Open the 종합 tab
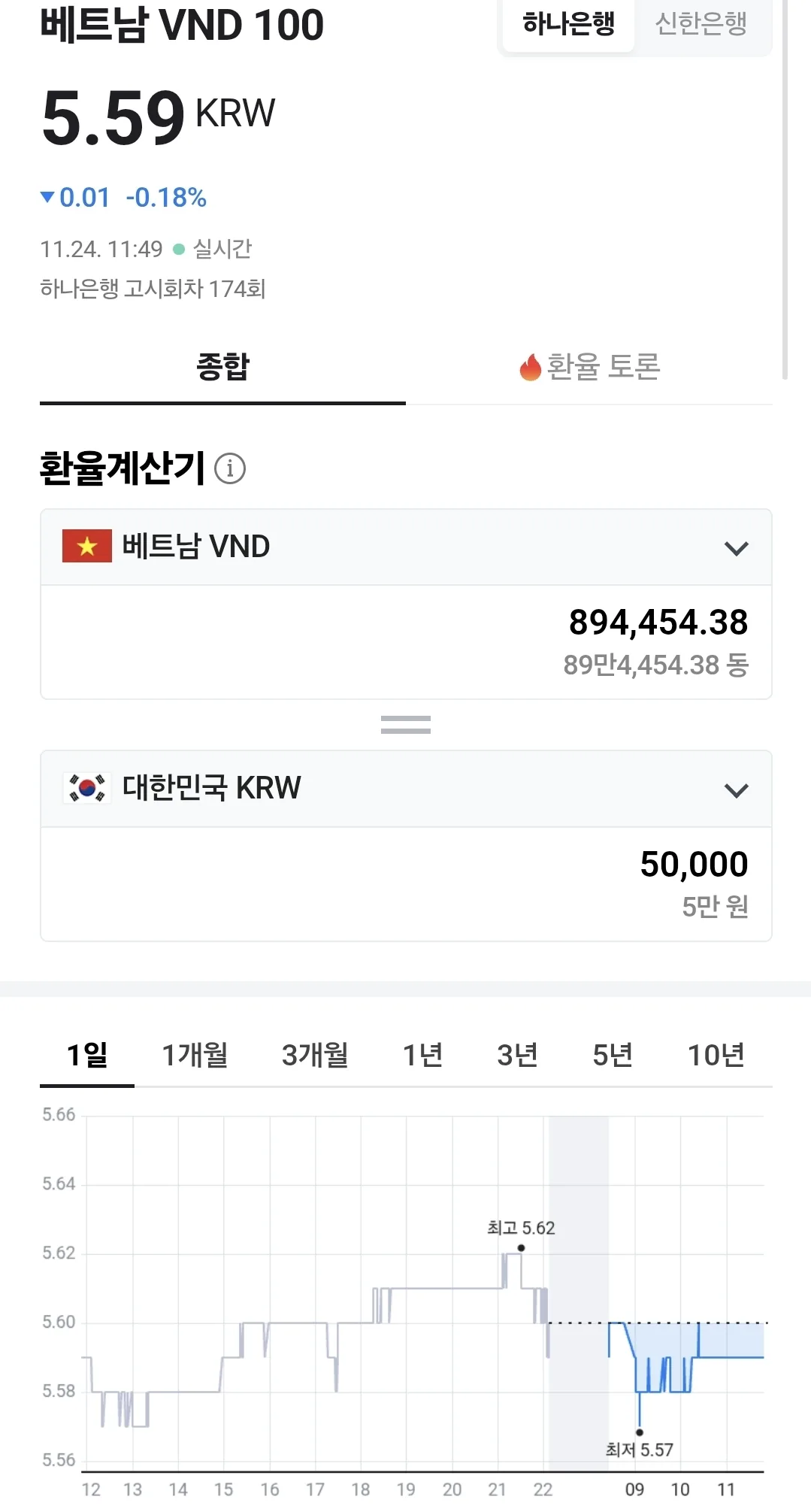811x1512 pixels. tap(222, 368)
